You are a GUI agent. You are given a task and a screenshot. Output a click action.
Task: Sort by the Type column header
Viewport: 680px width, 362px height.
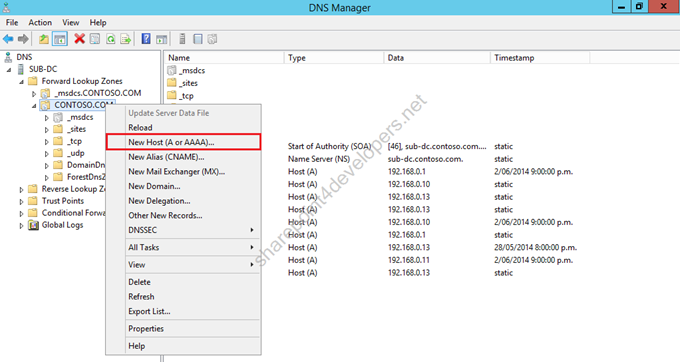point(334,58)
